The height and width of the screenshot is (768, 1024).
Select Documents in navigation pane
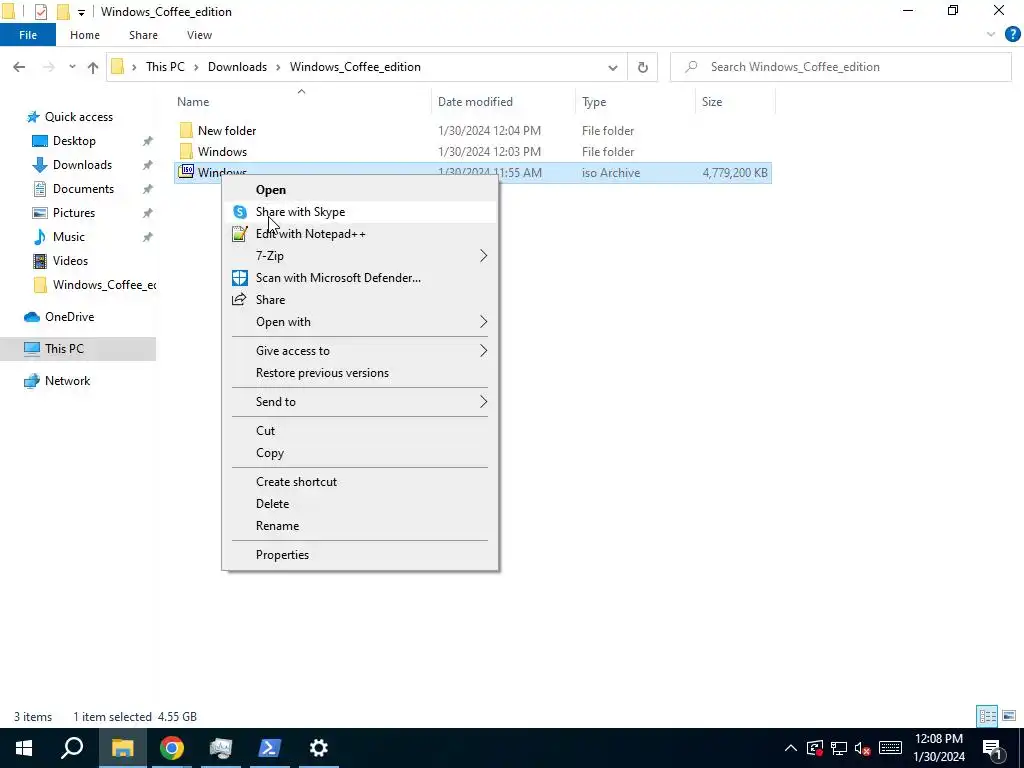(83, 189)
